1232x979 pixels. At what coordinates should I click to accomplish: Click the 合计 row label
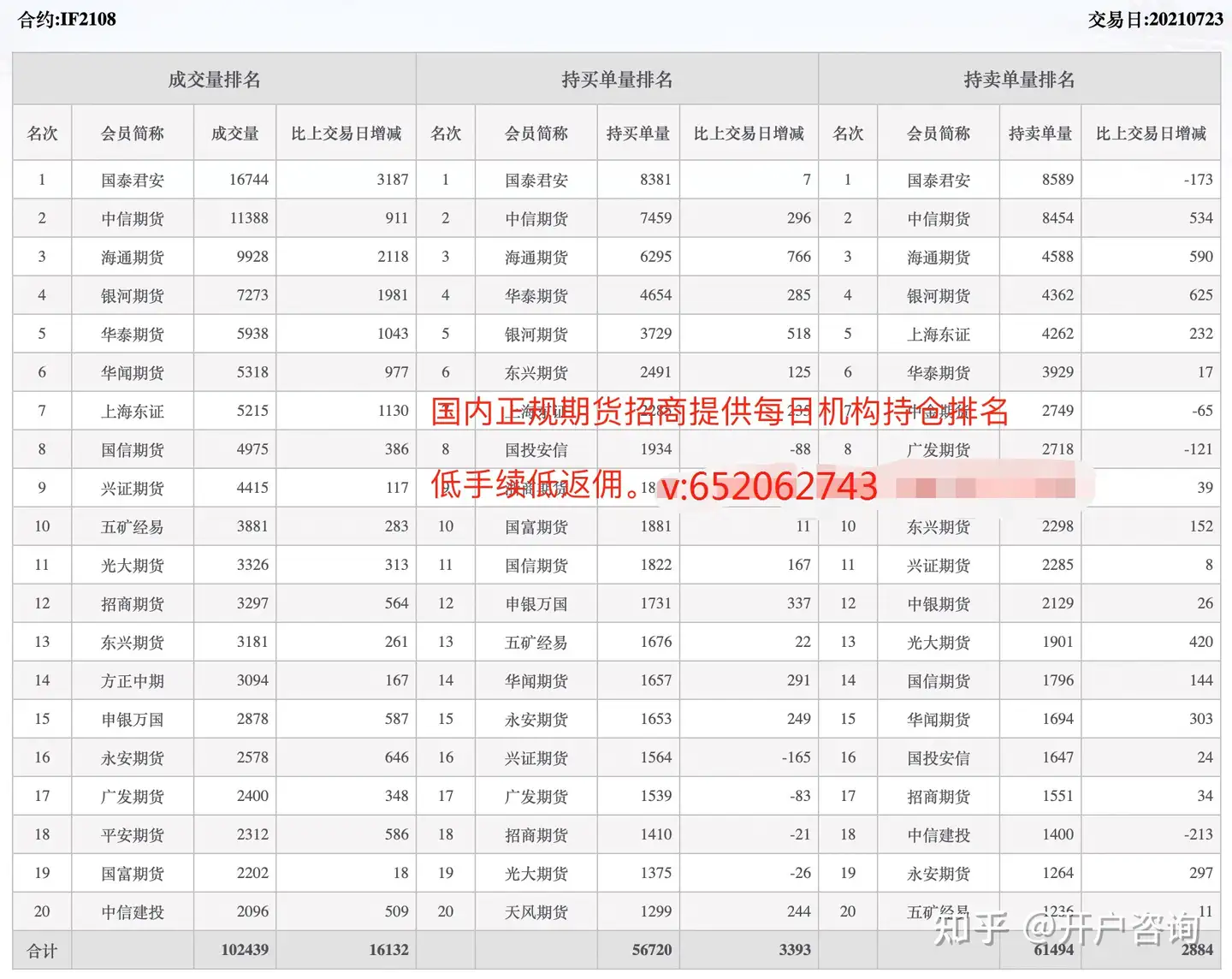point(42,951)
